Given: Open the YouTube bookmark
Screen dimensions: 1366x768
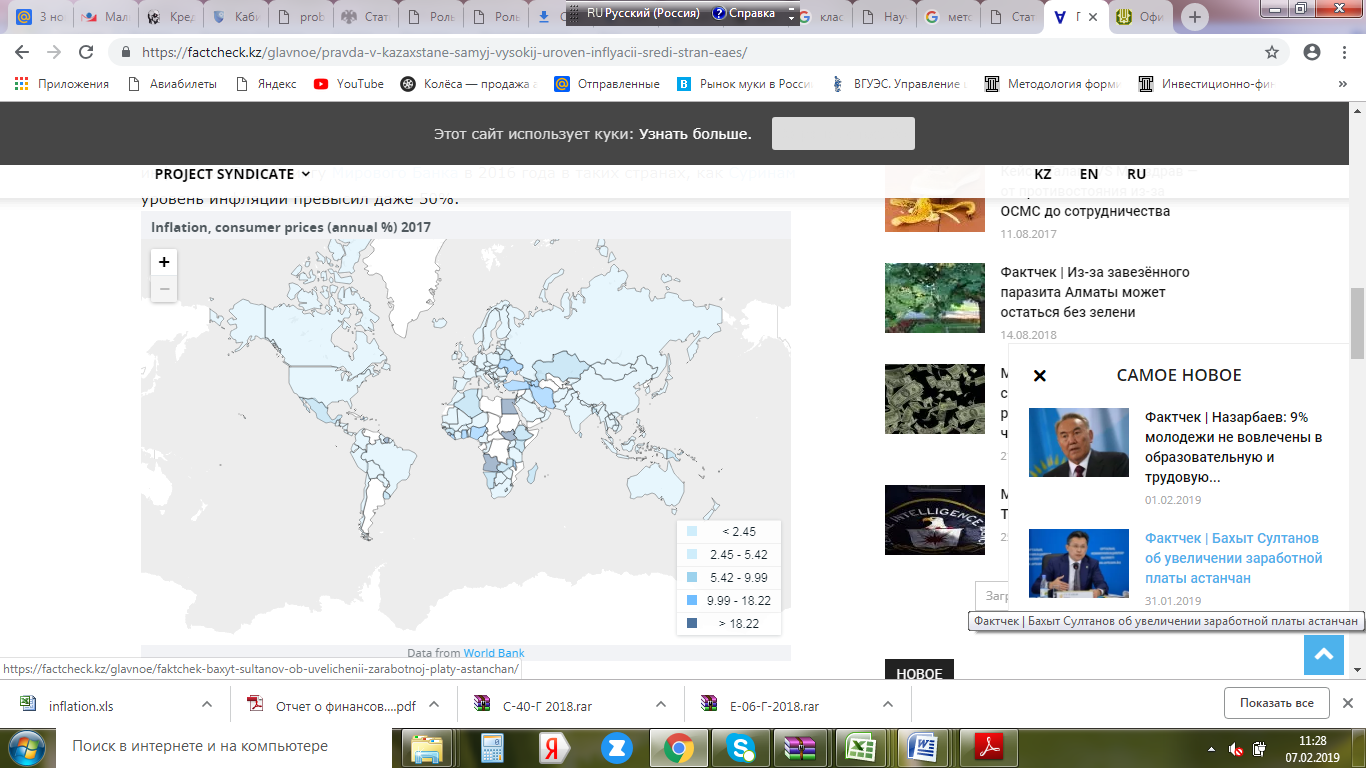Looking at the screenshot, I should point(349,84).
